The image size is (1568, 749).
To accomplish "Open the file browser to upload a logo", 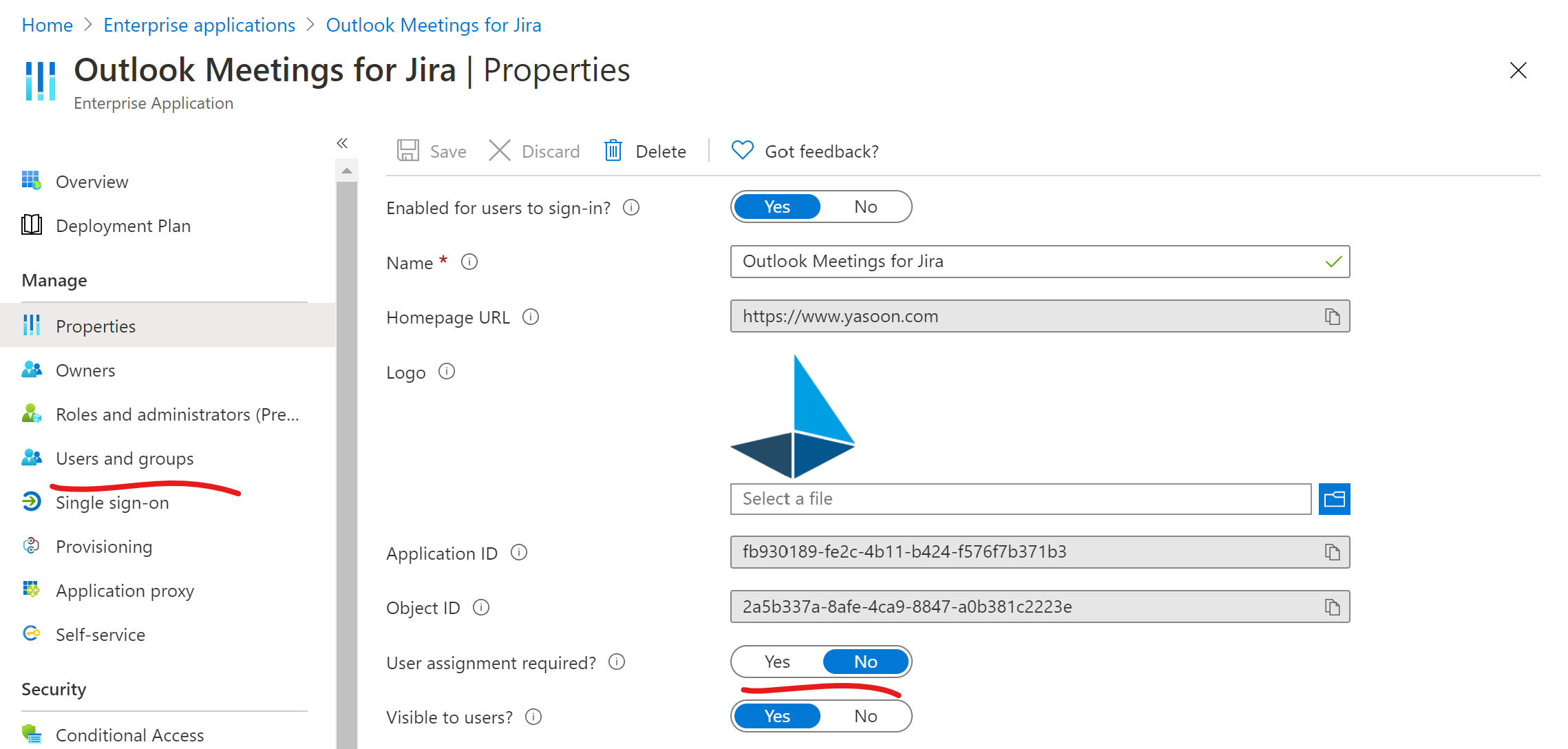I will pyautogui.click(x=1334, y=498).
